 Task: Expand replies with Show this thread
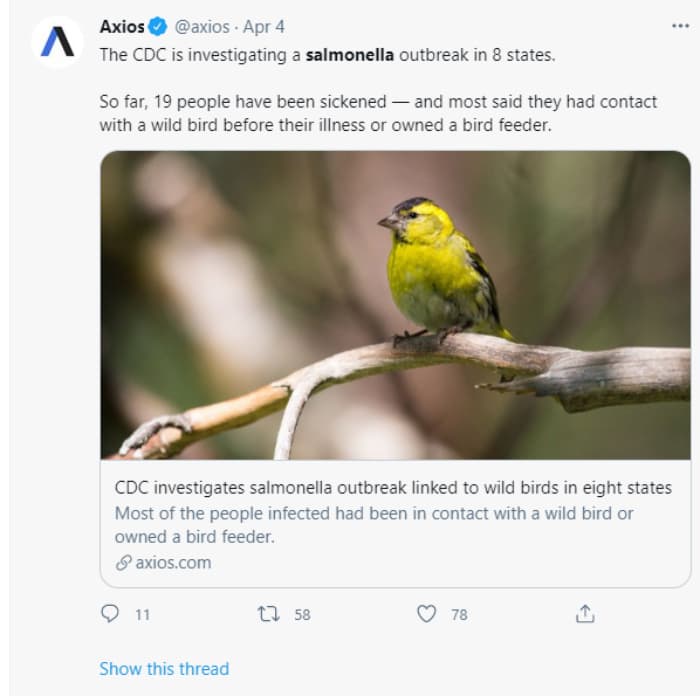coord(164,668)
